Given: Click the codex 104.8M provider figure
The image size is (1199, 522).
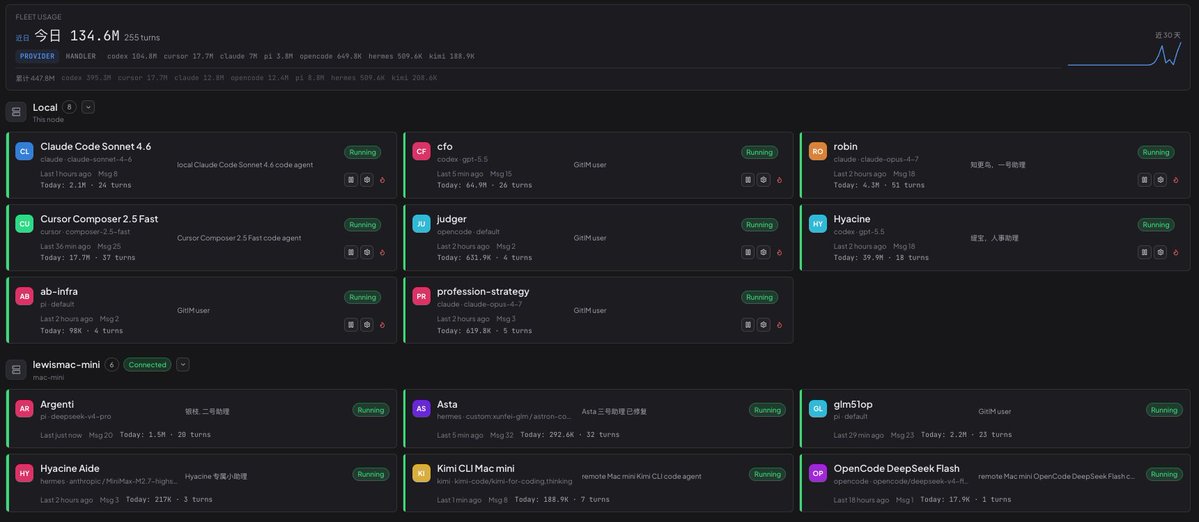Looking at the screenshot, I should [x=132, y=57].
